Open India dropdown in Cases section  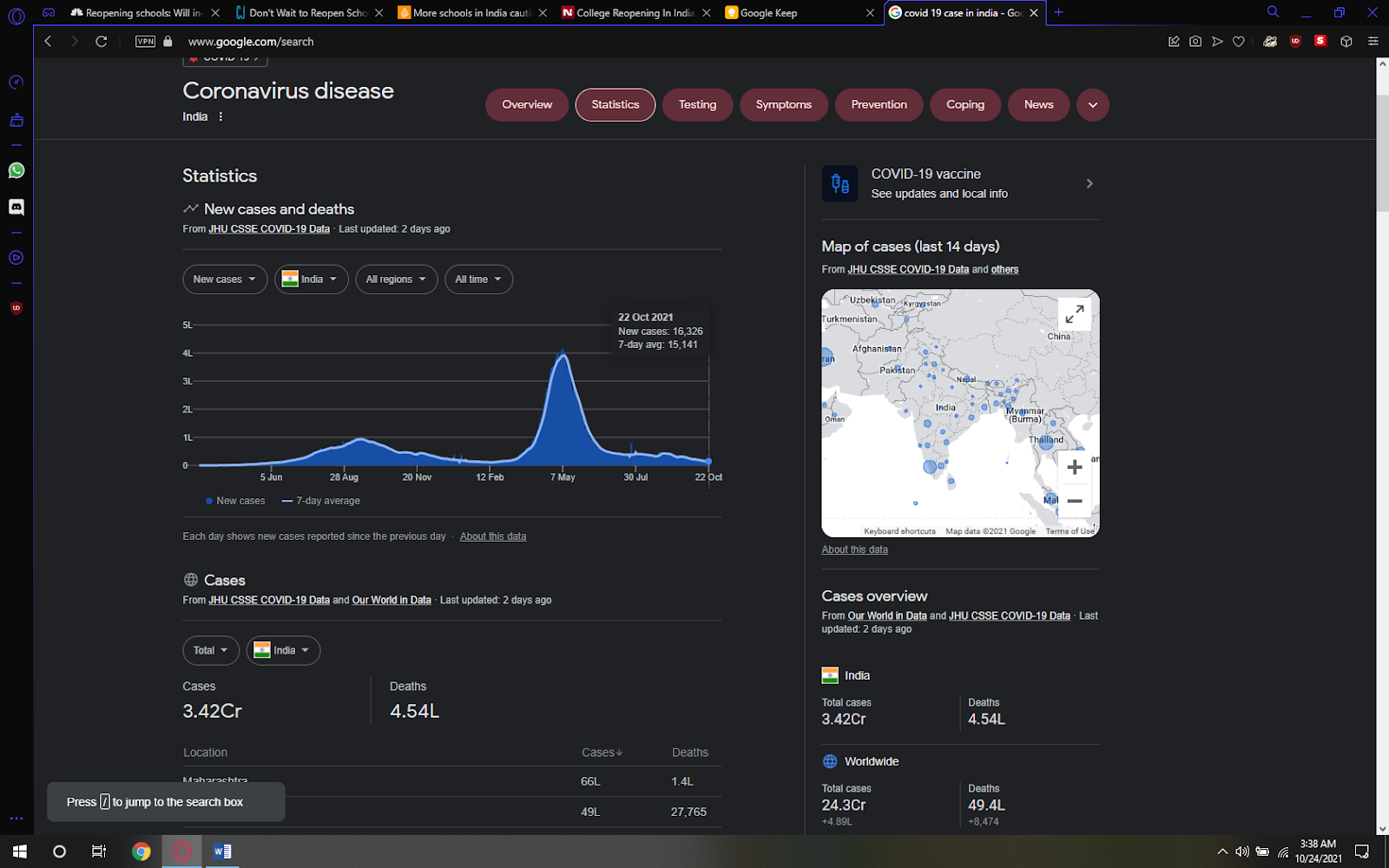(283, 650)
